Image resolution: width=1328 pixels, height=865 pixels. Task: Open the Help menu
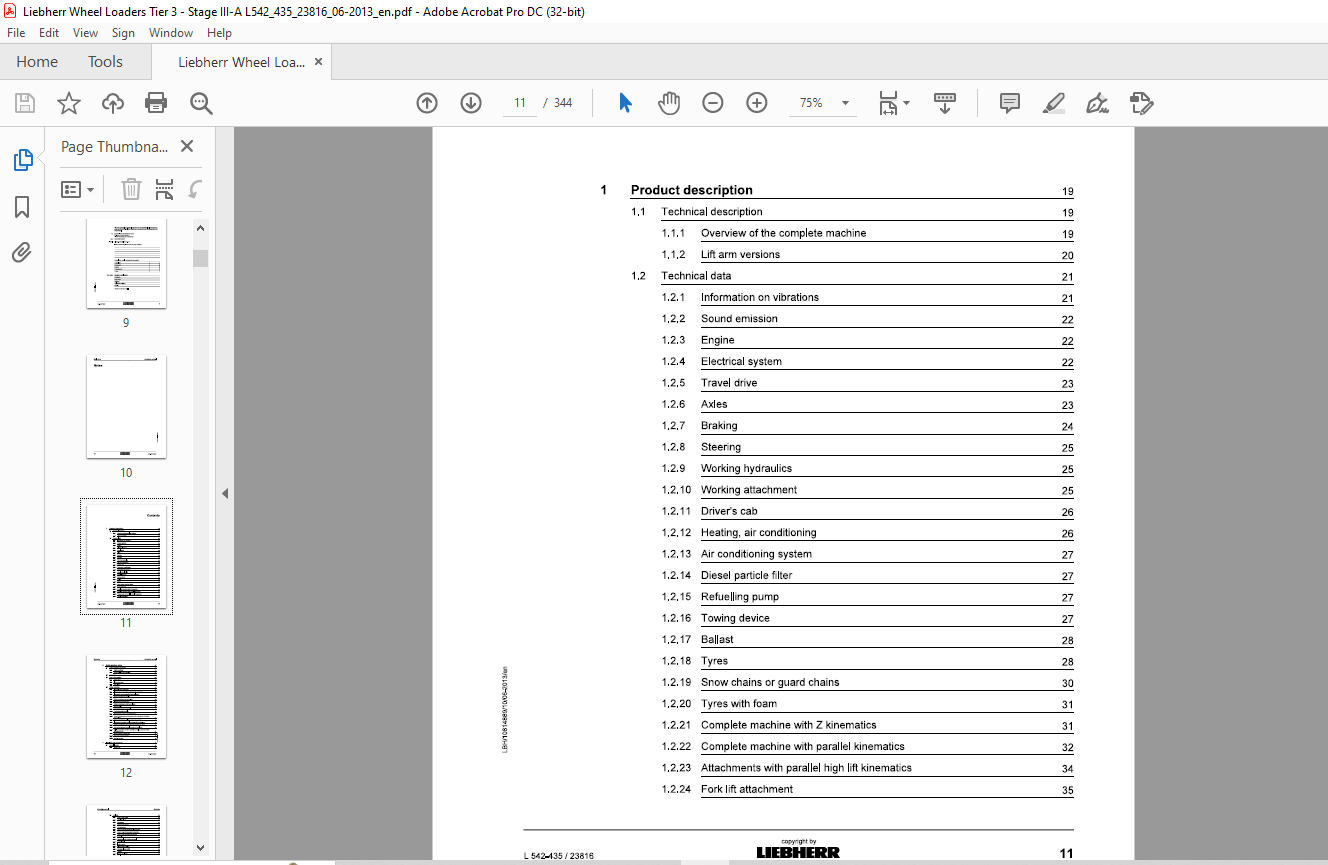219,33
